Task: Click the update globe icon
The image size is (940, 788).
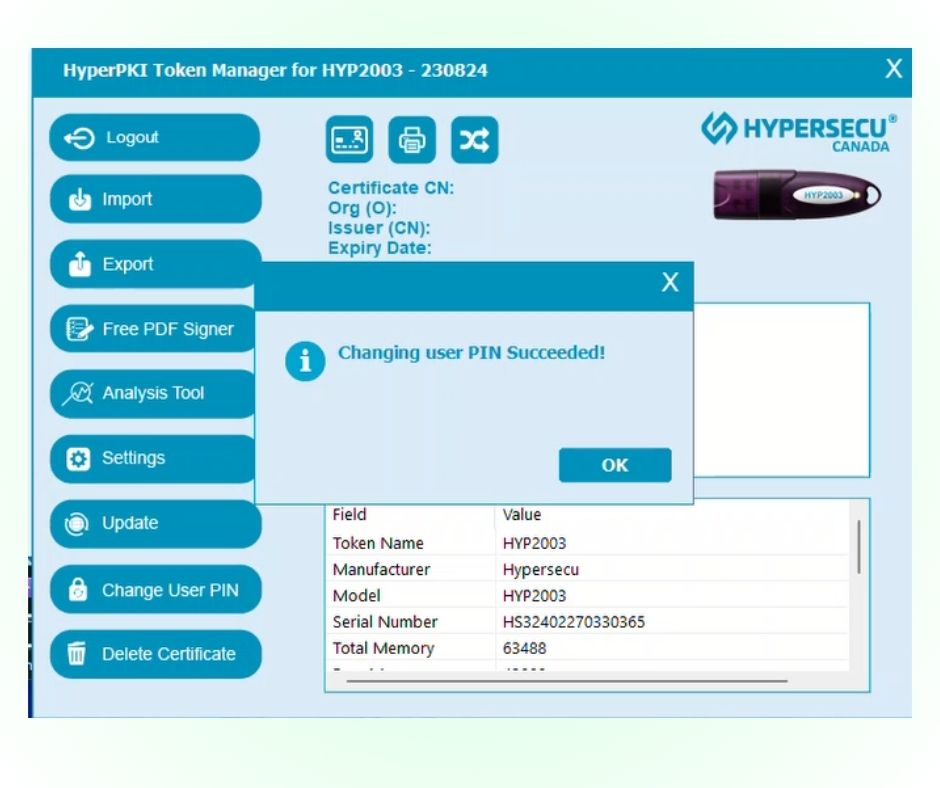Action: click(x=77, y=524)
